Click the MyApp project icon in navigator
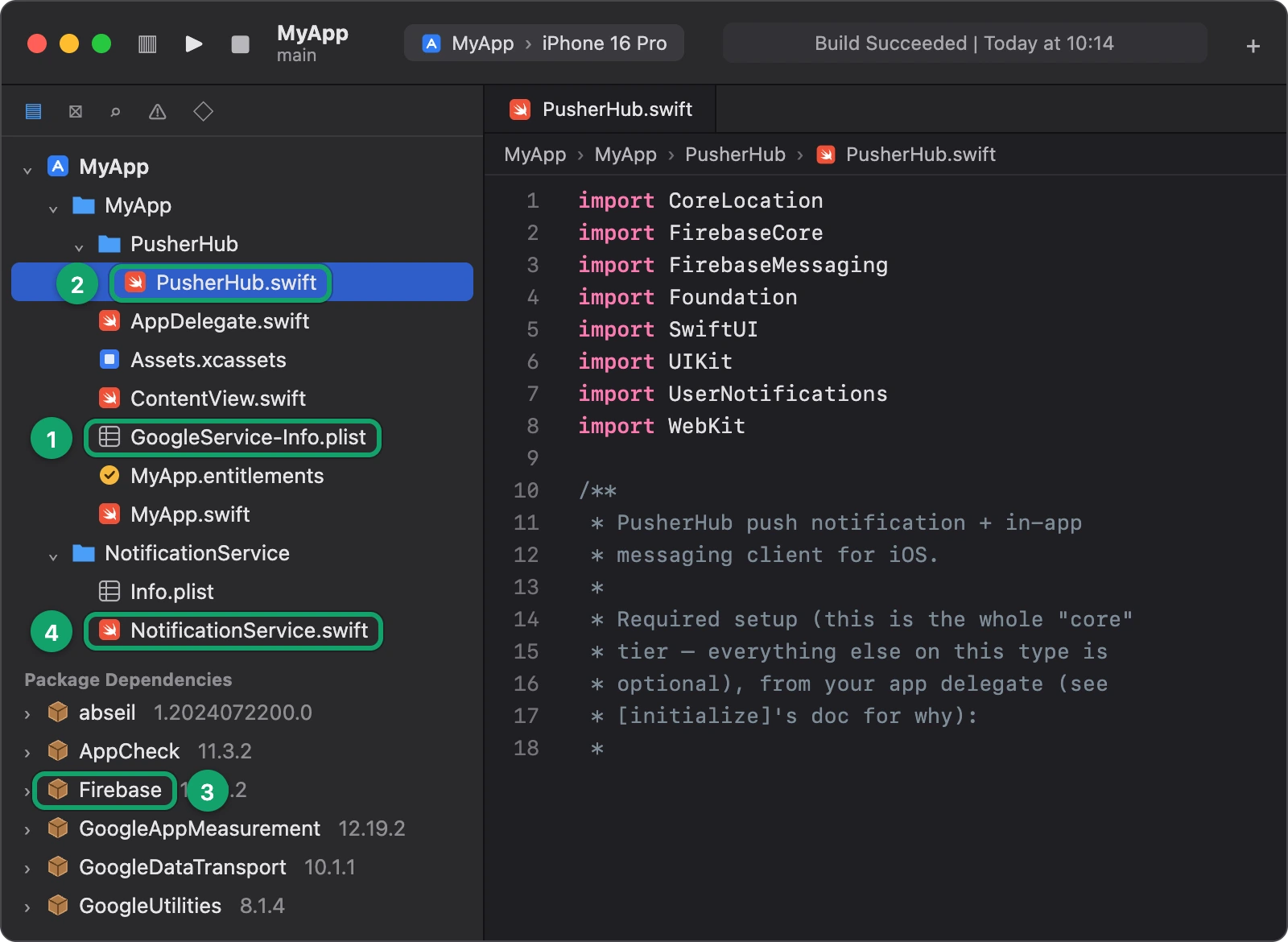 [x=58, y=166]
